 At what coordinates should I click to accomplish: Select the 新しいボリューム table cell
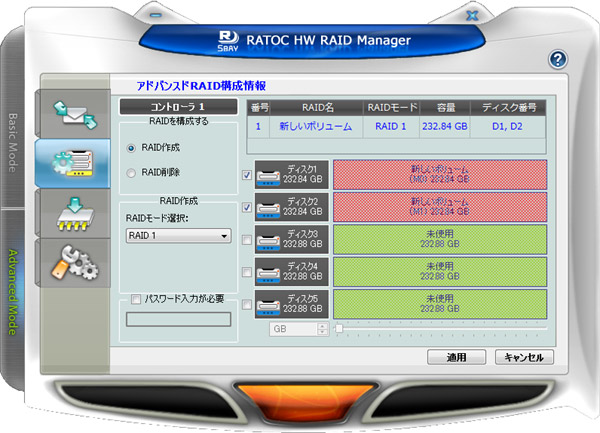point(316,127)
